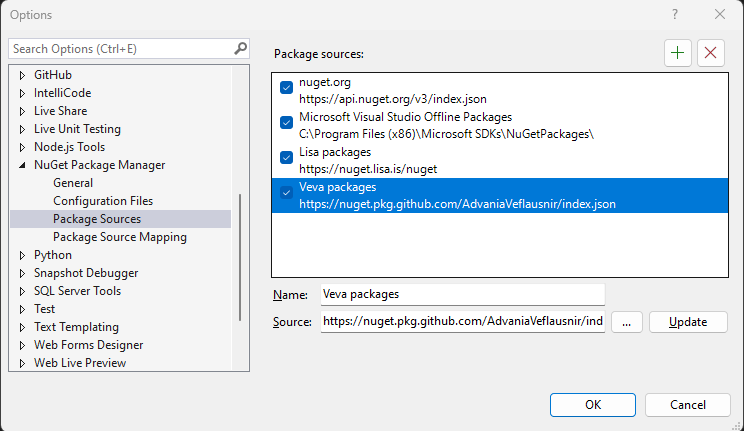Click the Update button
Viewport: 744px width, 431px height.
688,322
